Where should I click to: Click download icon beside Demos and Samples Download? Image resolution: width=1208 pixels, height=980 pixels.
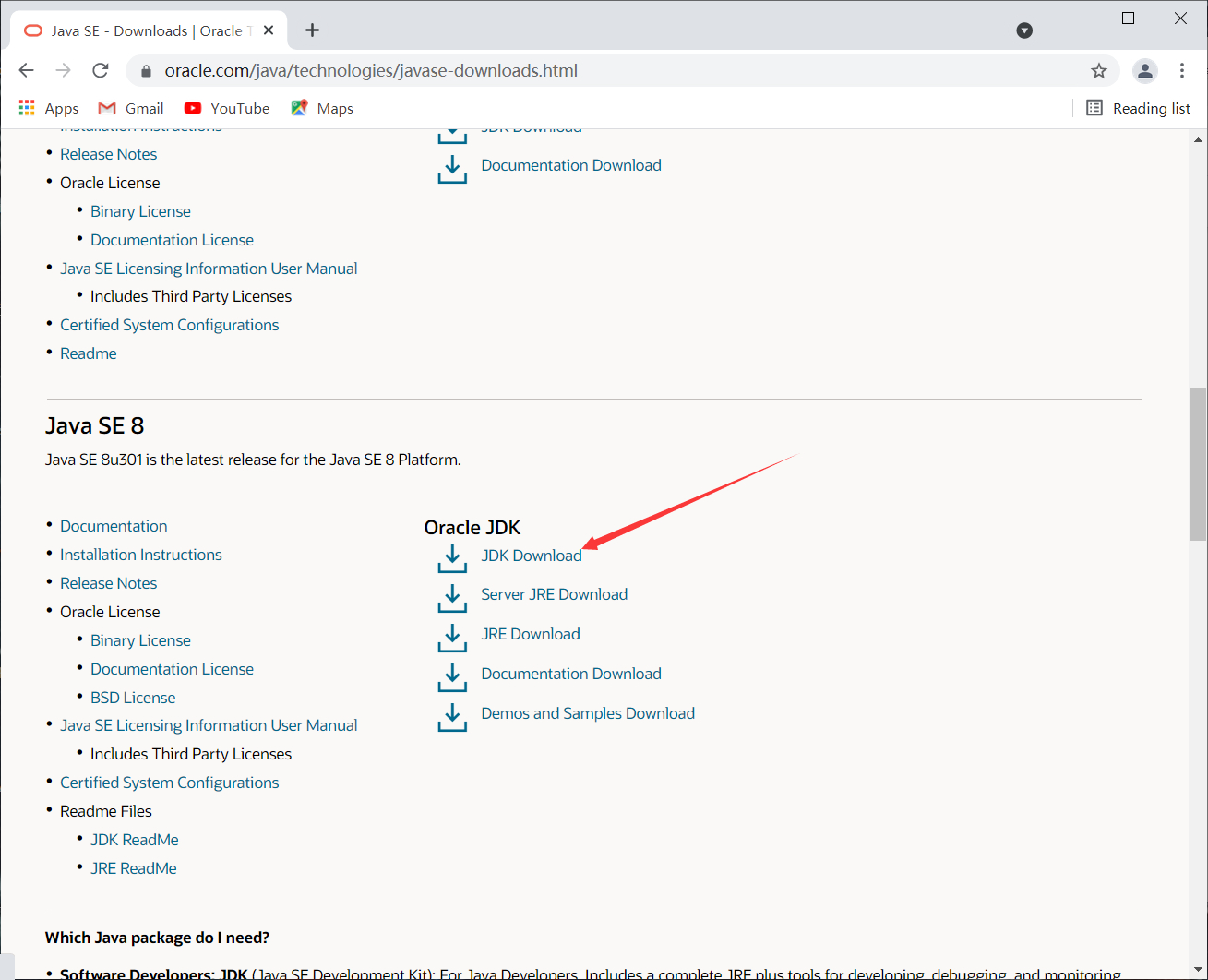pyautogui.click(x=452, y=718)
